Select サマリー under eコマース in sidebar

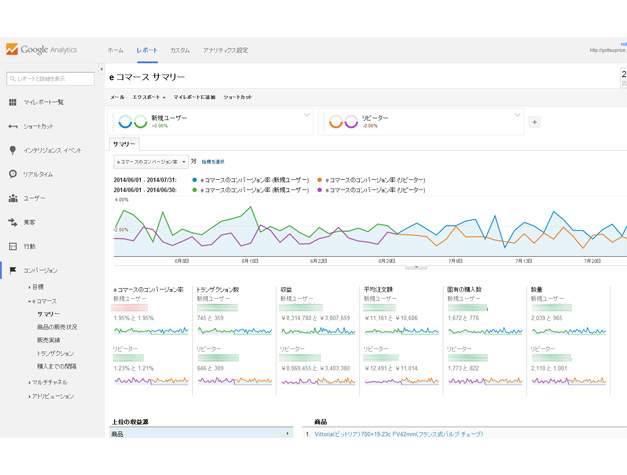coord(48,314)
